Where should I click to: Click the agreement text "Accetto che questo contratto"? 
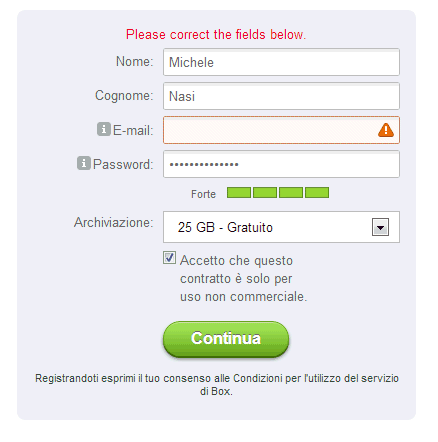coord(236,269)
